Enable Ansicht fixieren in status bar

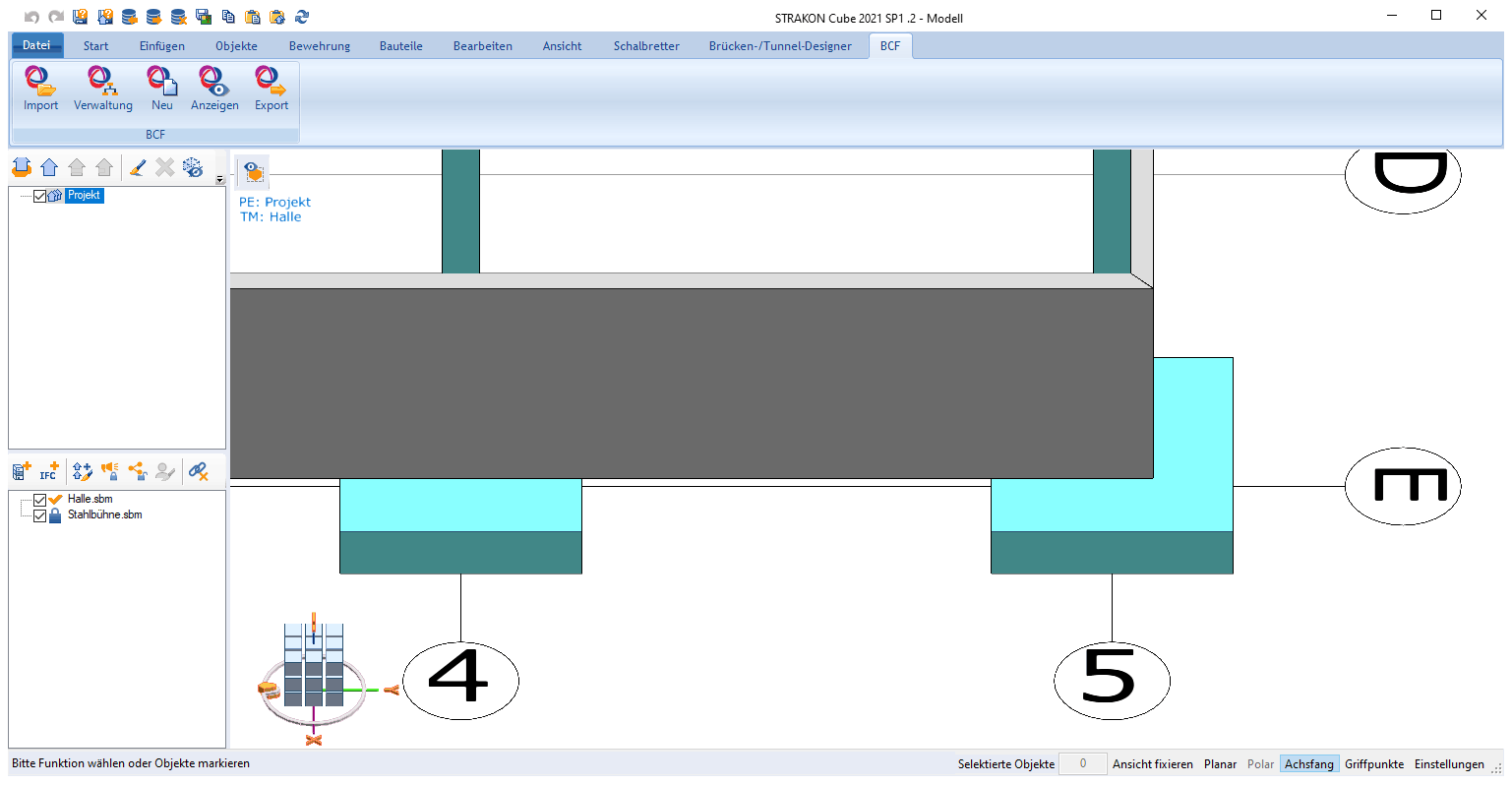1152,764
